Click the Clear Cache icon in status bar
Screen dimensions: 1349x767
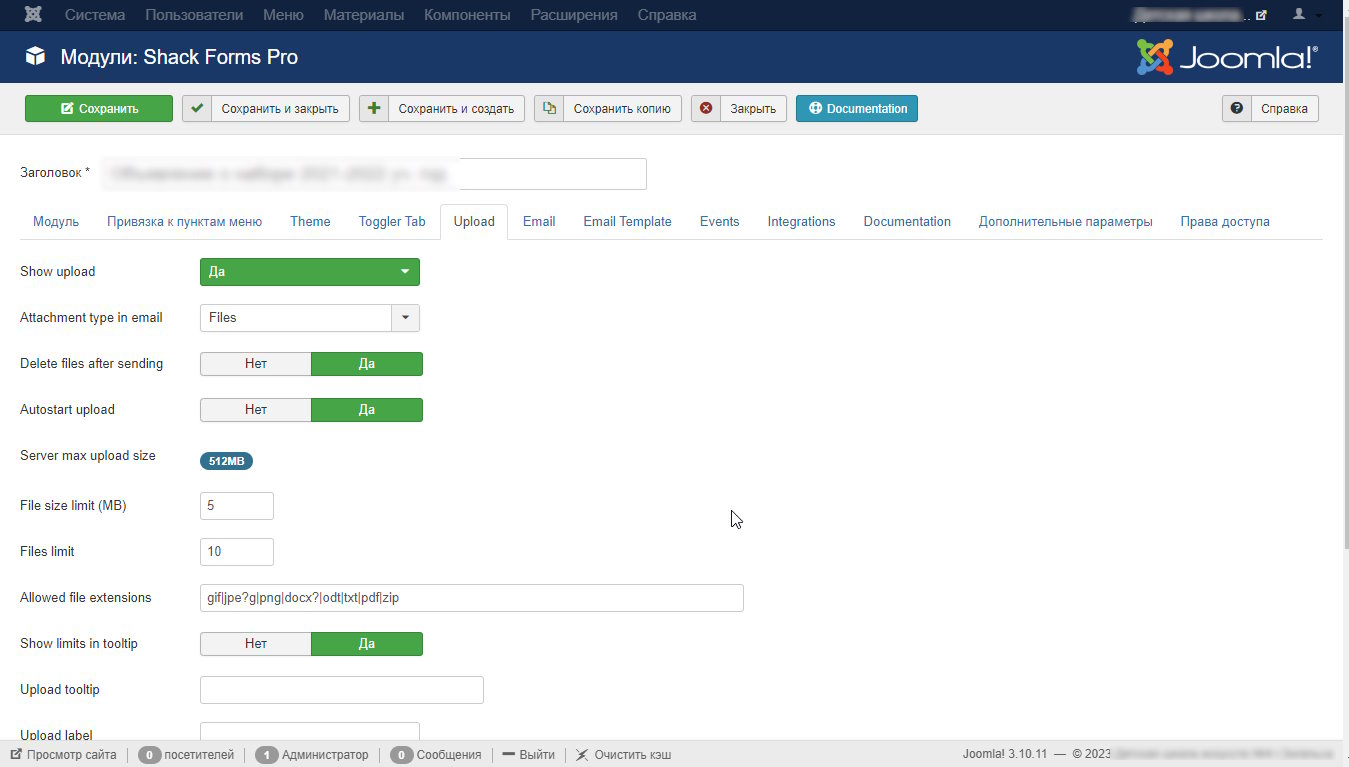click(582, 755)
